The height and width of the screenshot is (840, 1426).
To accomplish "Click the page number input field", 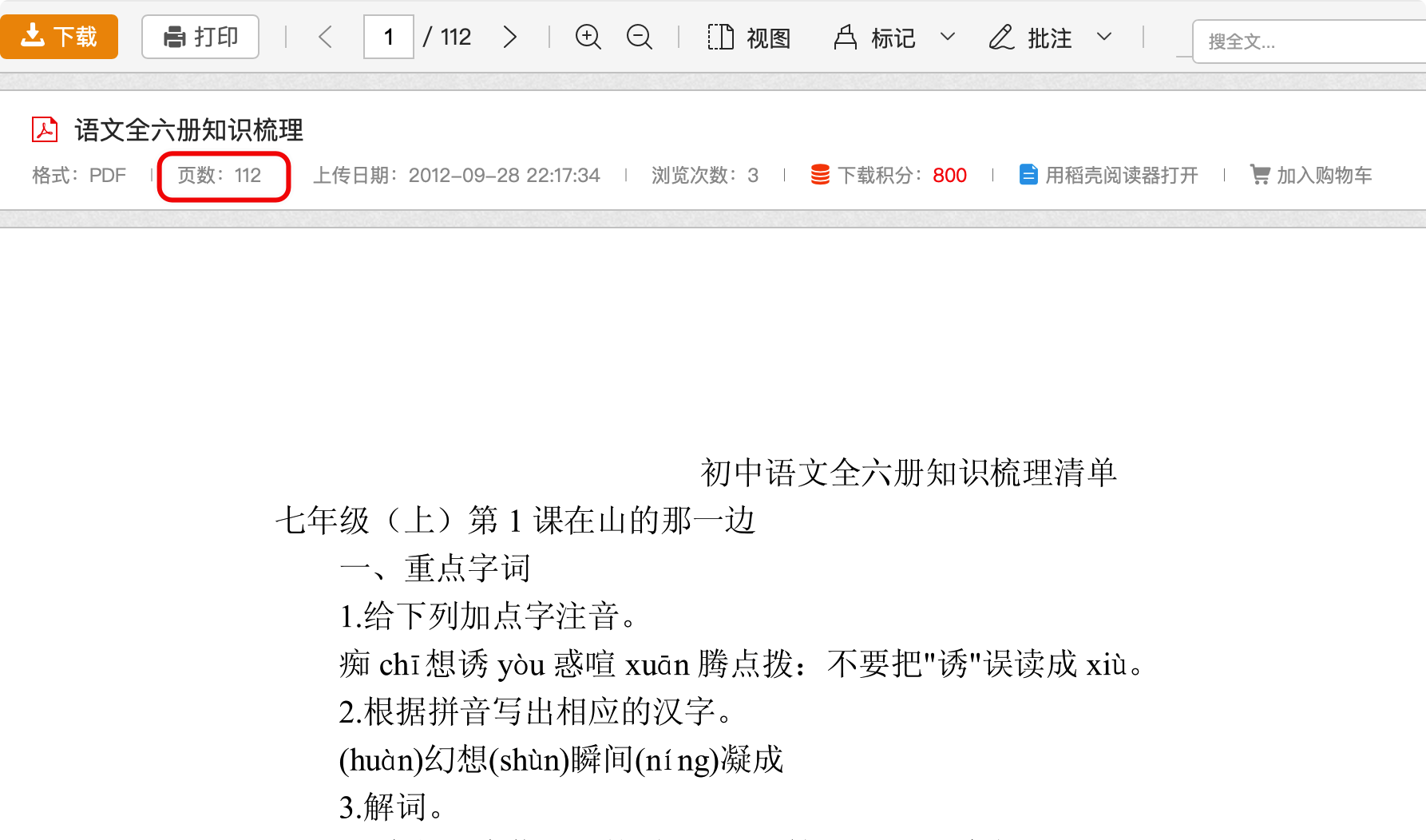I will point(389,37).
